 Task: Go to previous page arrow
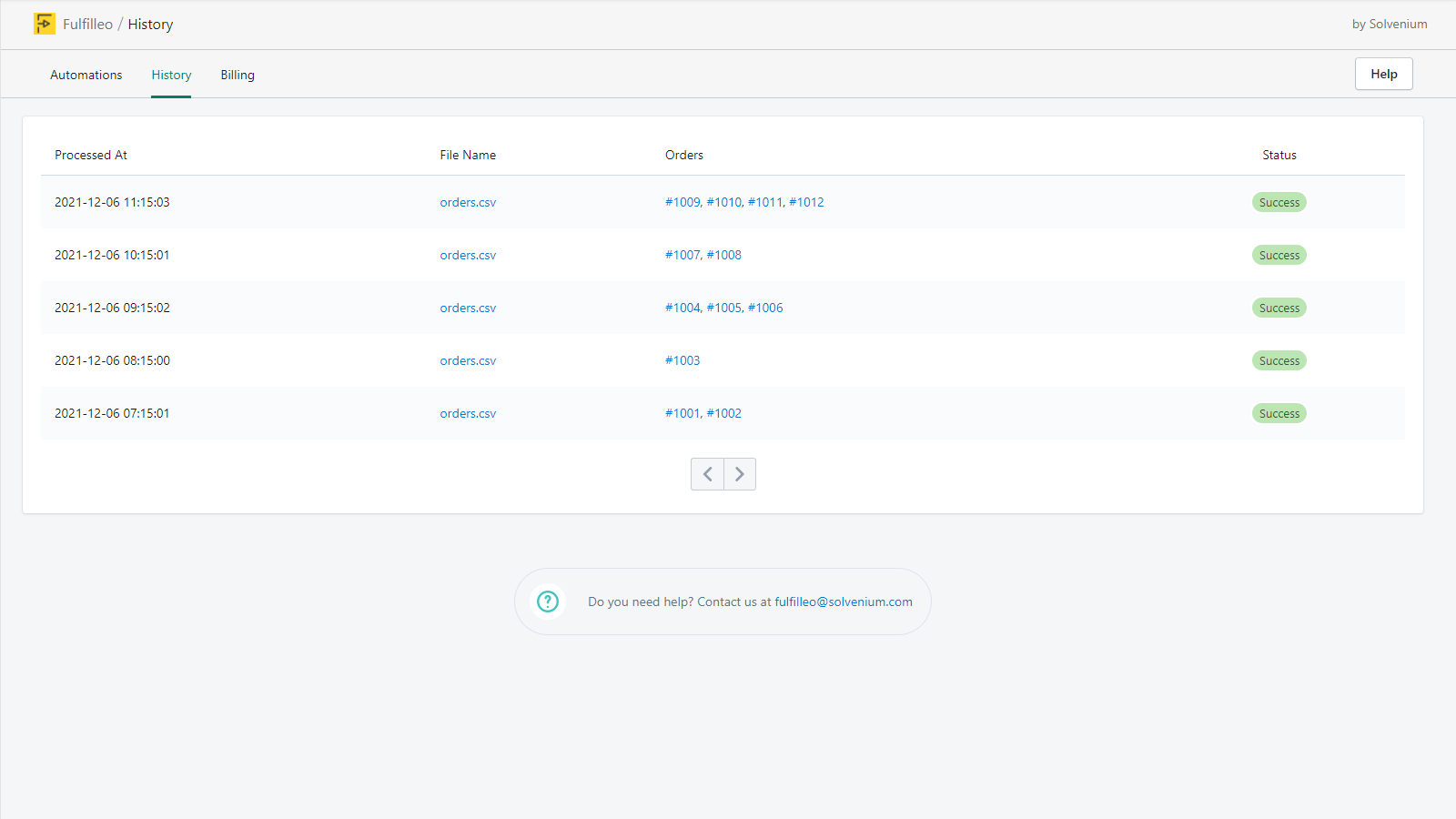pos(707,474)
